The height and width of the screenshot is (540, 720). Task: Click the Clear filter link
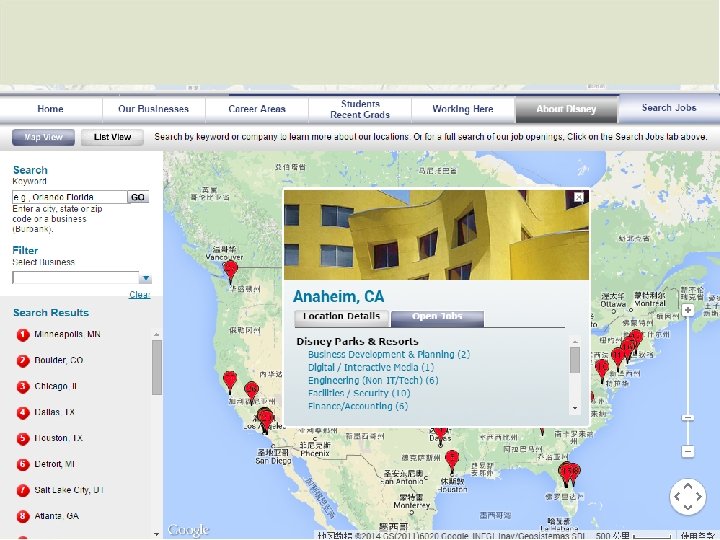click(x=139, y=294)
